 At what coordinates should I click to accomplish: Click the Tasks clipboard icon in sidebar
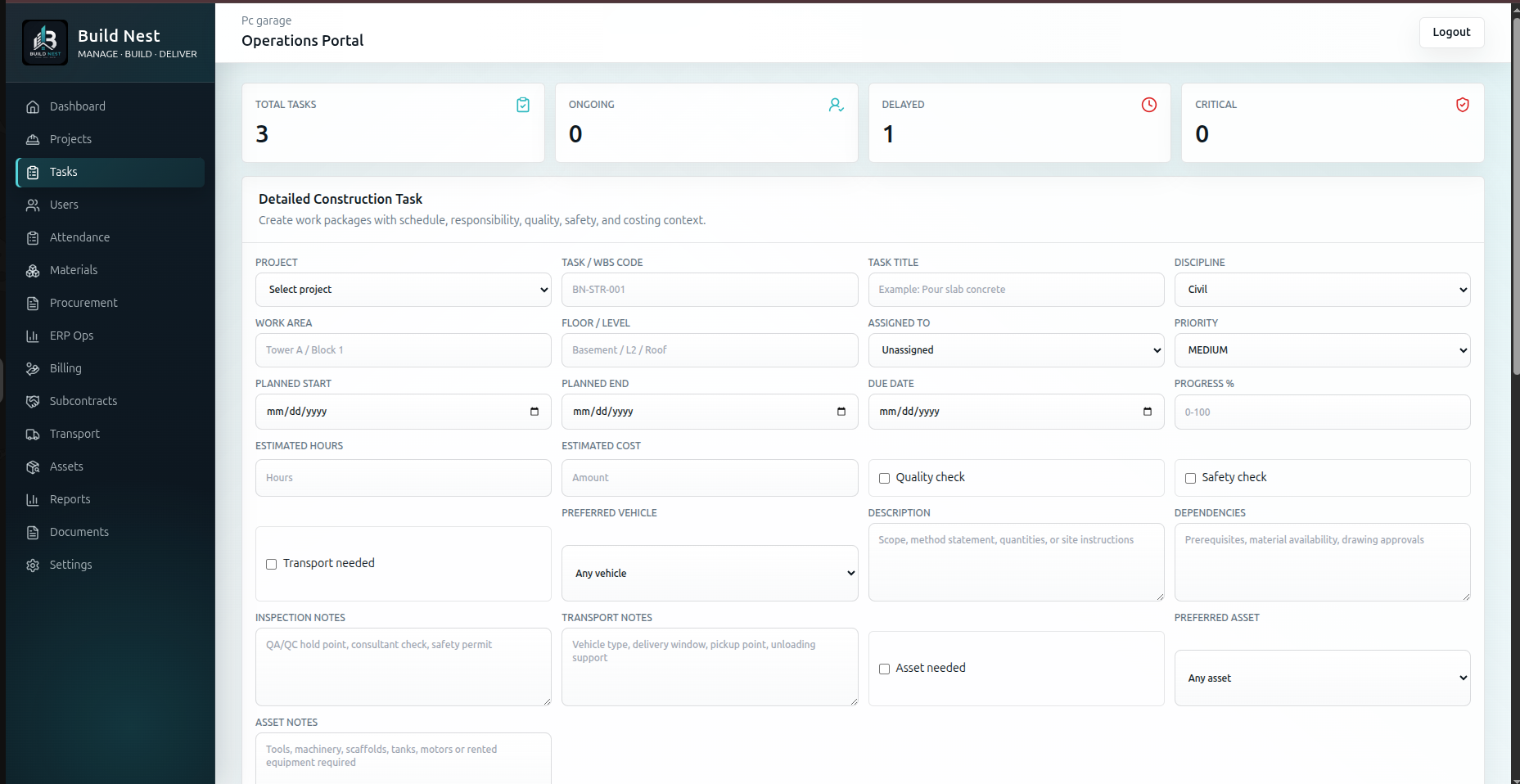[33, 172]
